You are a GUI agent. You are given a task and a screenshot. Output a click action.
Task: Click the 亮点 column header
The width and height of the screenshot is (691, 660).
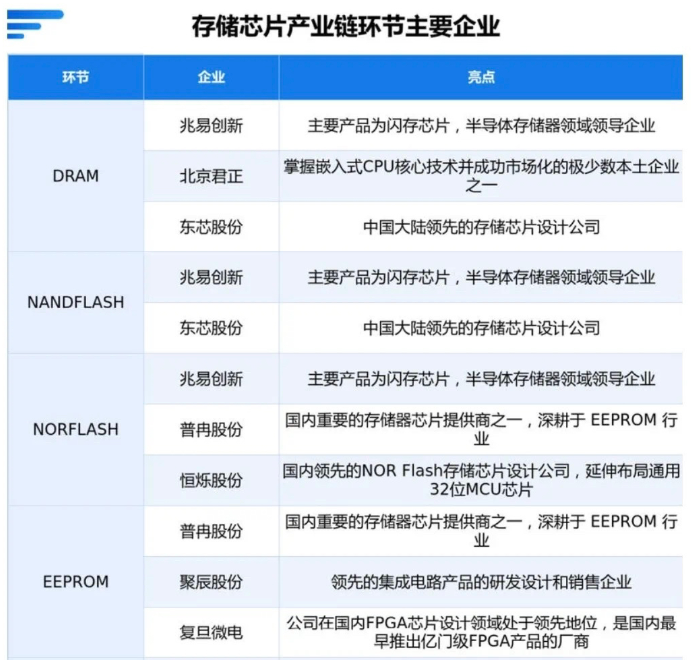pos(481,77)
